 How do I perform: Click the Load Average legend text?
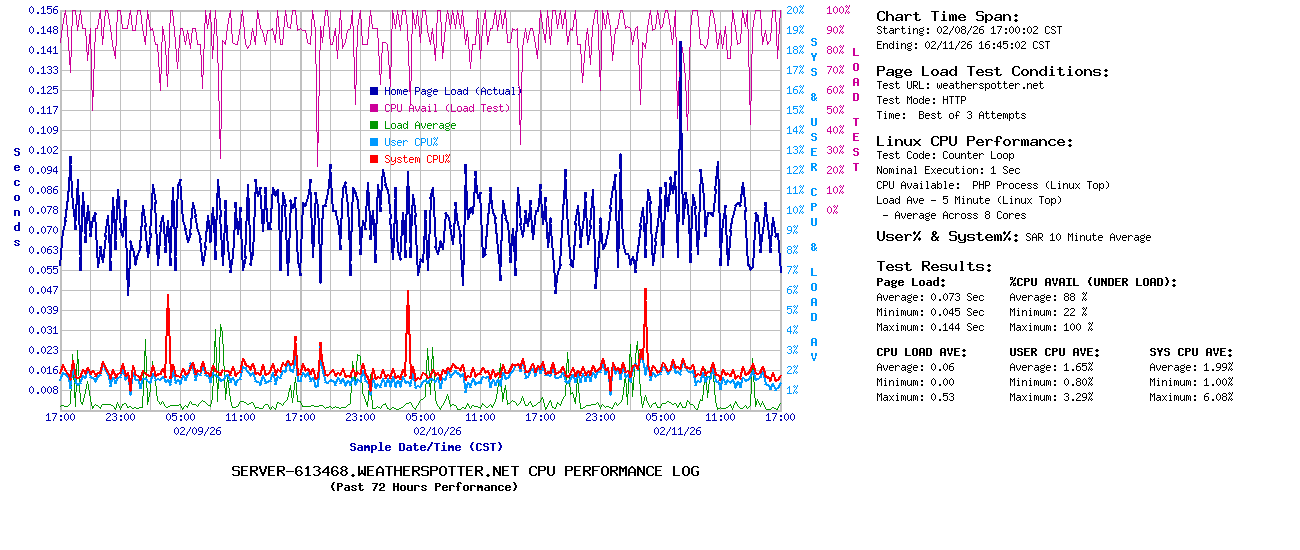(x=420, y=125)
